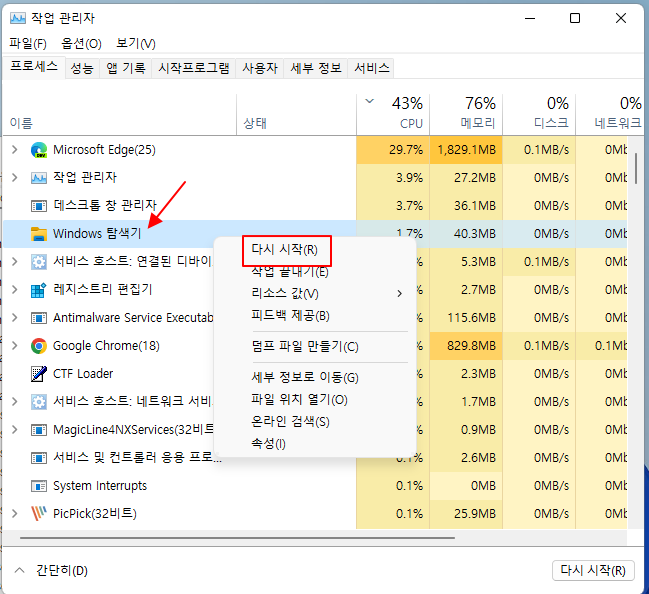Click the MagicLine4NXServices process icon
The width and height of the screenshot is (649, 594).
[39, 430]
